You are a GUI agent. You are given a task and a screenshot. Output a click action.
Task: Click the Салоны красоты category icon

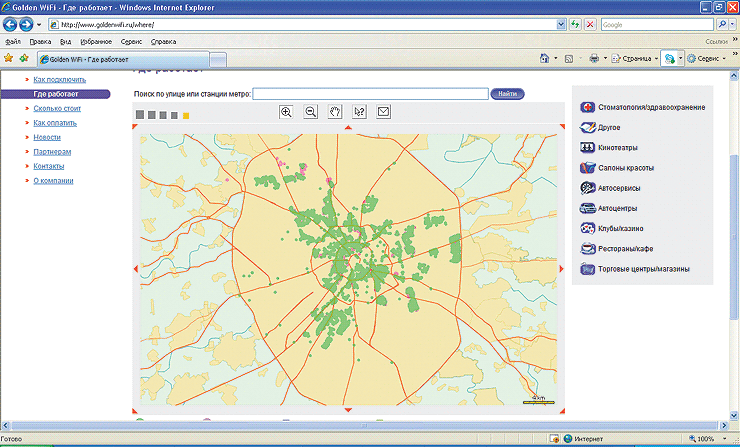click(588, 168)
